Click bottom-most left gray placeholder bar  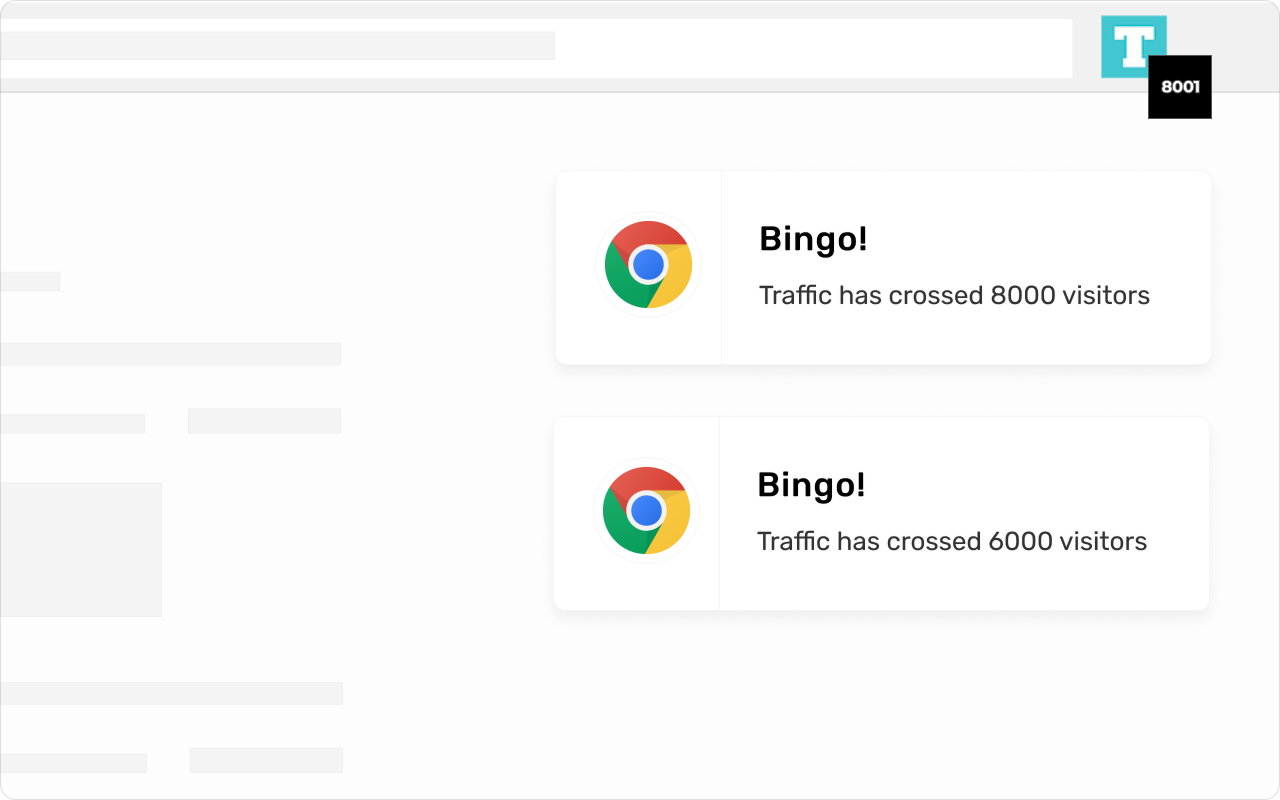point(73,763)
